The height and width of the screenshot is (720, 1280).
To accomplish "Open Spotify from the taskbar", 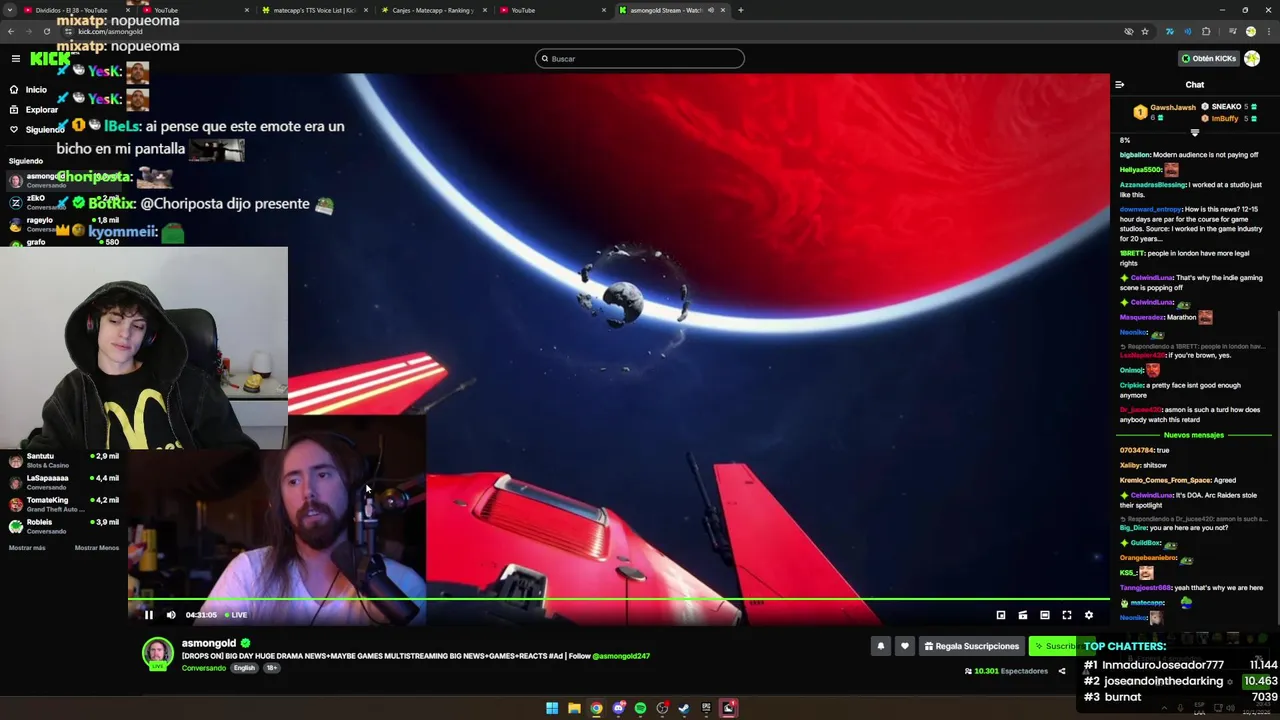I will click(x=640, y=708).
